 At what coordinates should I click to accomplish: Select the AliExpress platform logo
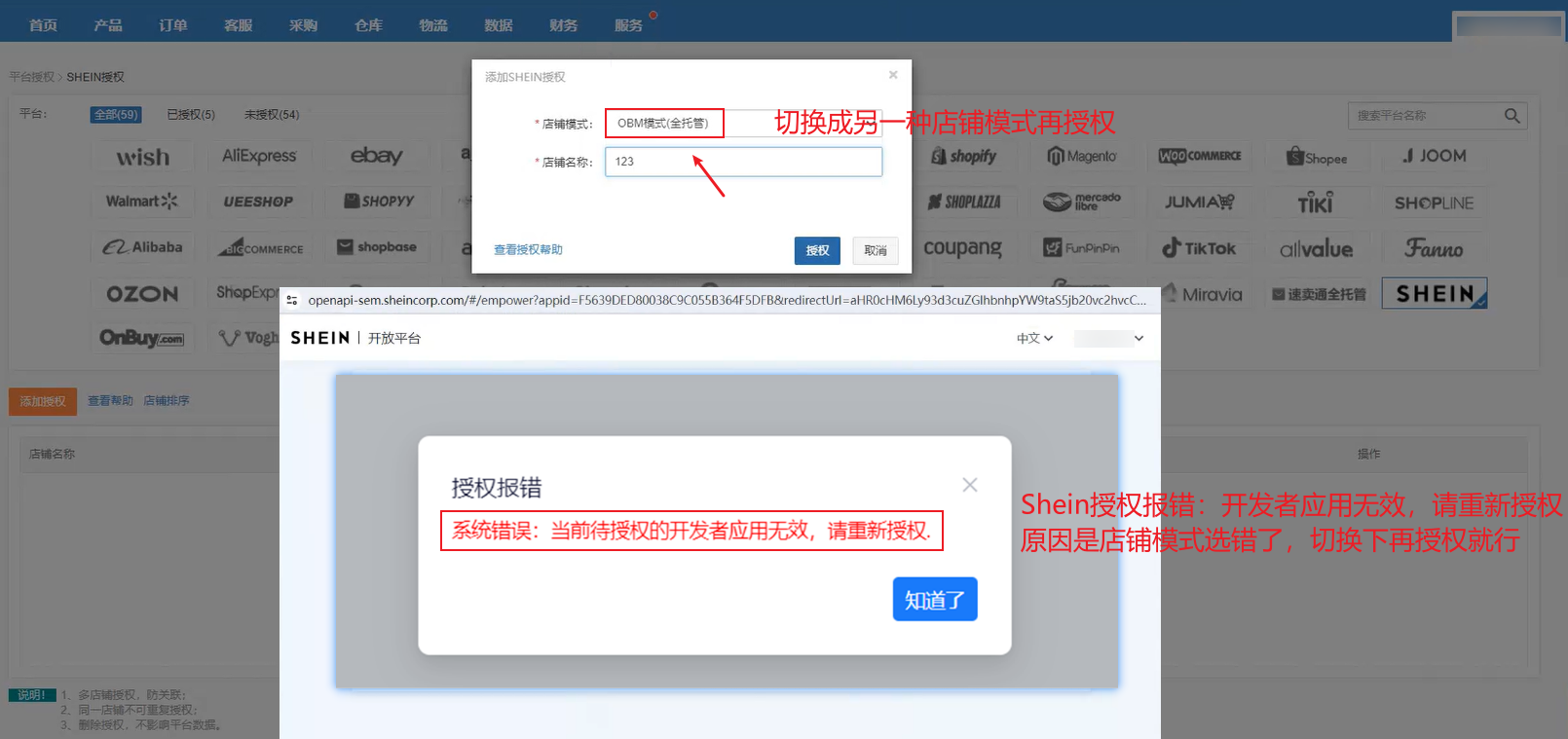(x=259, y=156)
